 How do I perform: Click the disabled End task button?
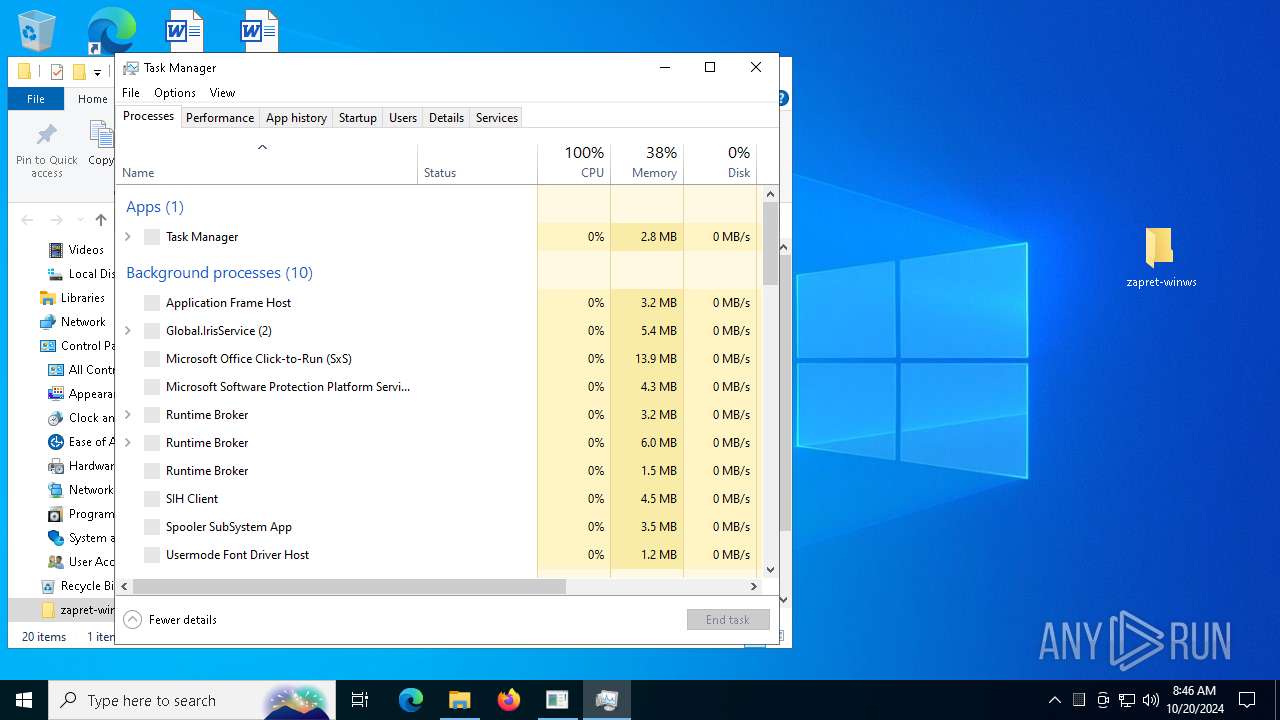click(x=728, y=620)
